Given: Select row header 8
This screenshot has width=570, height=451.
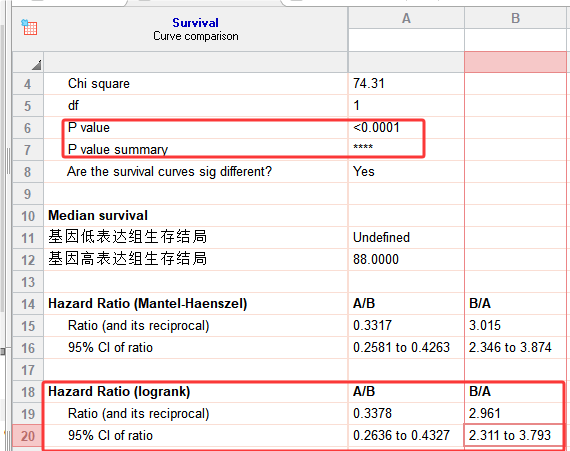Looking at the screenshot, I should coord(28,172).
